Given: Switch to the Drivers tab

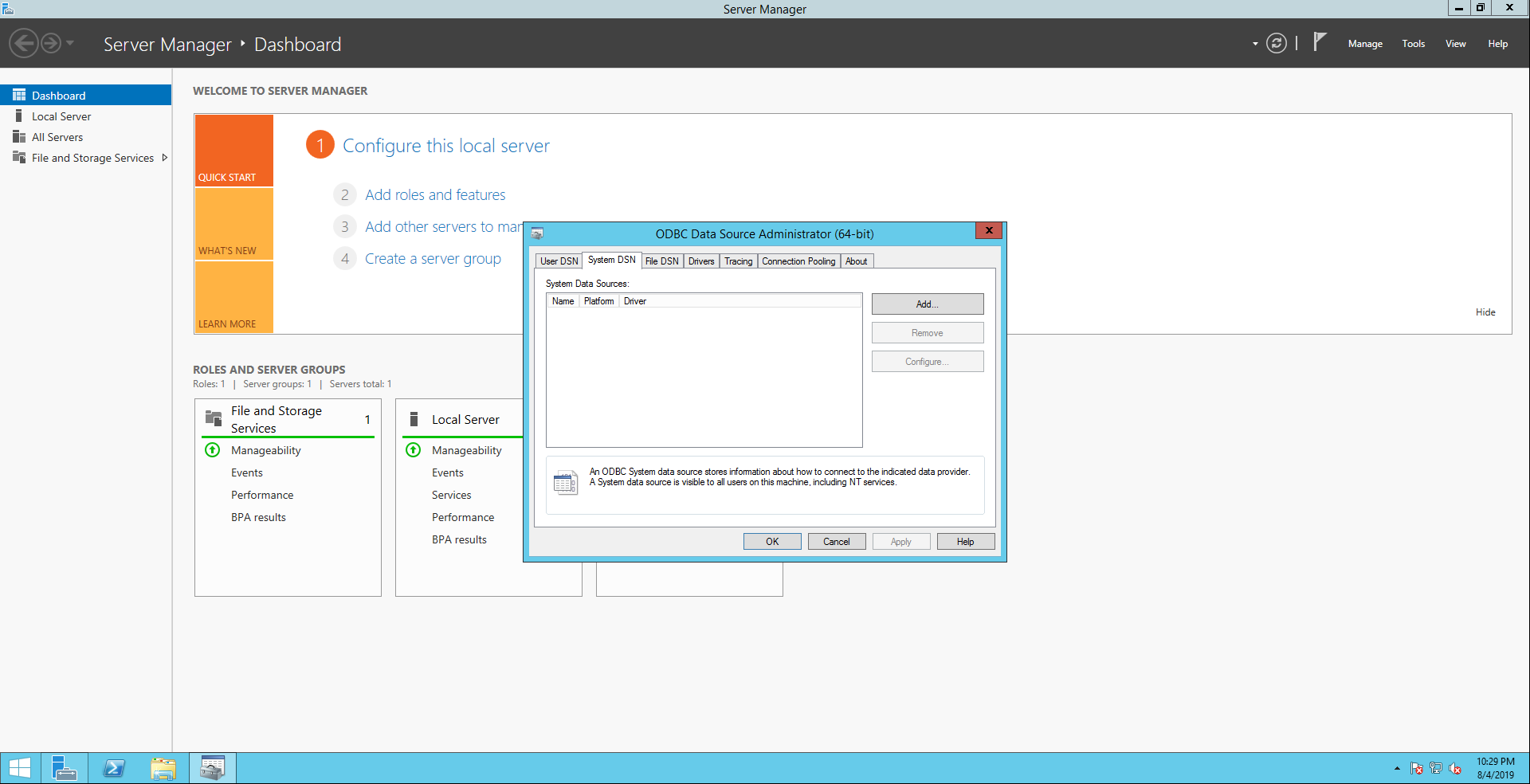Looking at the screenshot, I should 701,261.
